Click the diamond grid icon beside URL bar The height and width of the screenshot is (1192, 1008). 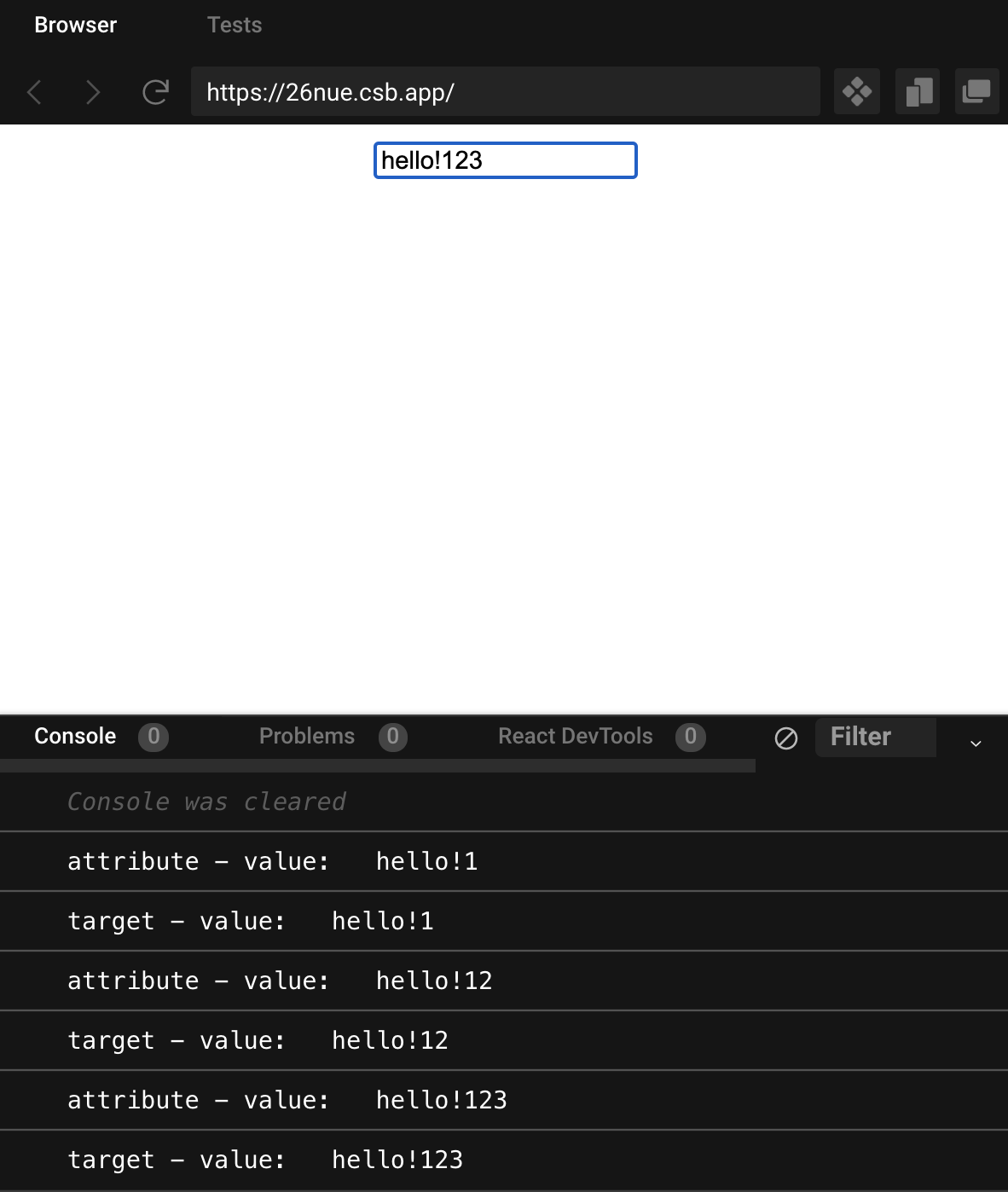[x=856, y=91]
